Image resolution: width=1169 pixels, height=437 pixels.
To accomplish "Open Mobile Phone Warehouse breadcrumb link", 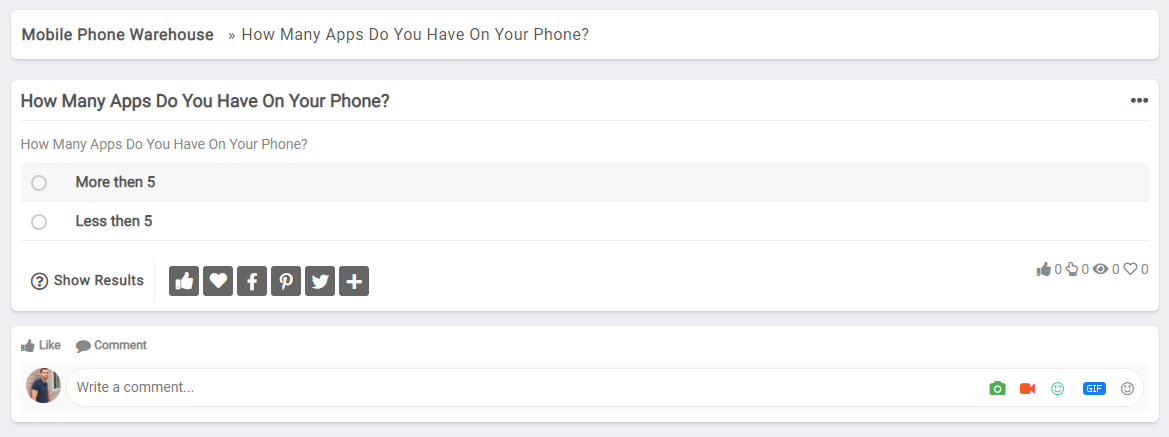I will tap(118, 34).
